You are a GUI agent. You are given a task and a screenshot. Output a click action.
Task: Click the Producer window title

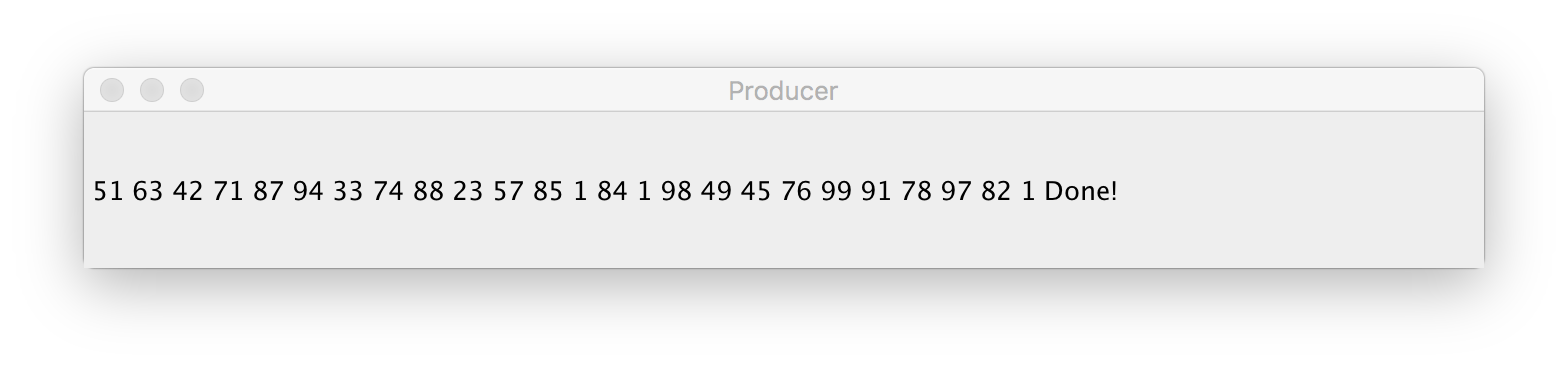point(783,91)
